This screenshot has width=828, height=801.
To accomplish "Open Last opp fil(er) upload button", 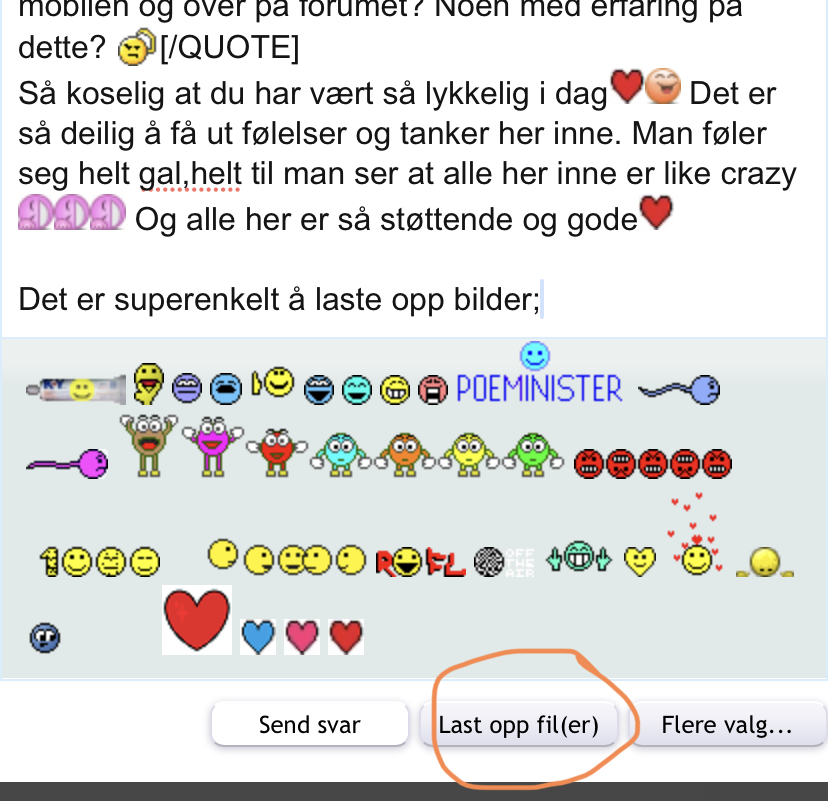I will [519, 724].
